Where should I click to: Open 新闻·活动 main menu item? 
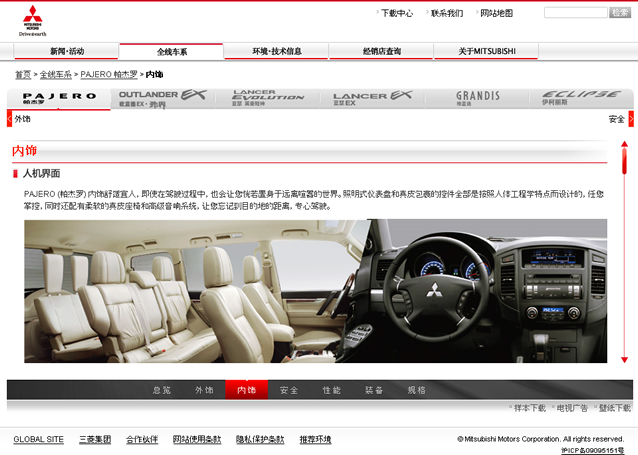pyautogui.click(x=66, y=51)
